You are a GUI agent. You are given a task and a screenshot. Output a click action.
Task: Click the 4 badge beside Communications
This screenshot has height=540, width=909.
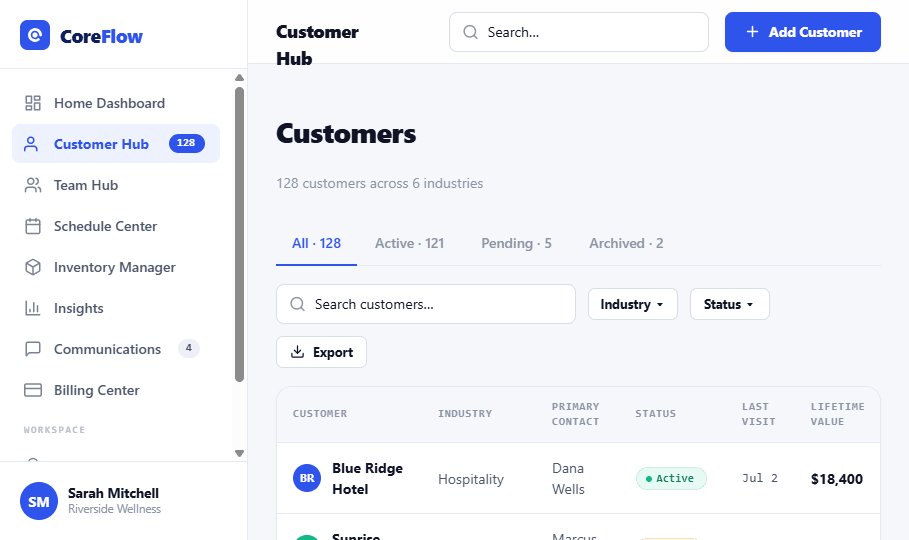pyautogui.click(x=188, y=349)
